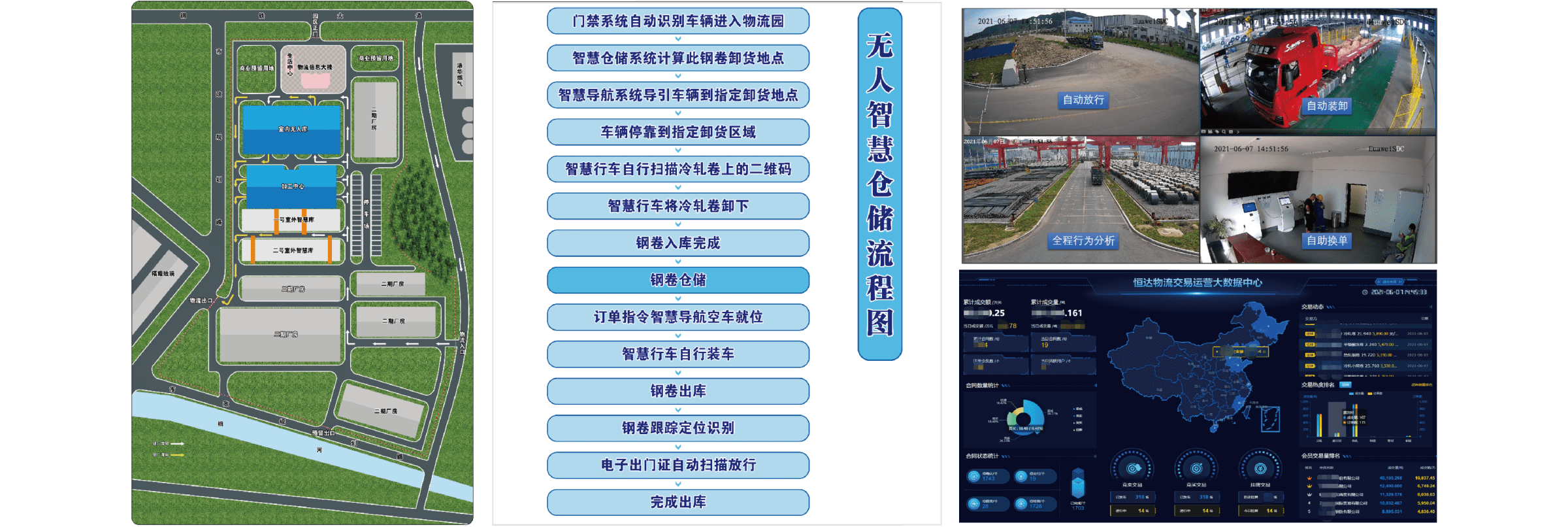Click the 自动放行 label on camera feed
This screenshot has height=527, width=1568.
coord(1083,100)
